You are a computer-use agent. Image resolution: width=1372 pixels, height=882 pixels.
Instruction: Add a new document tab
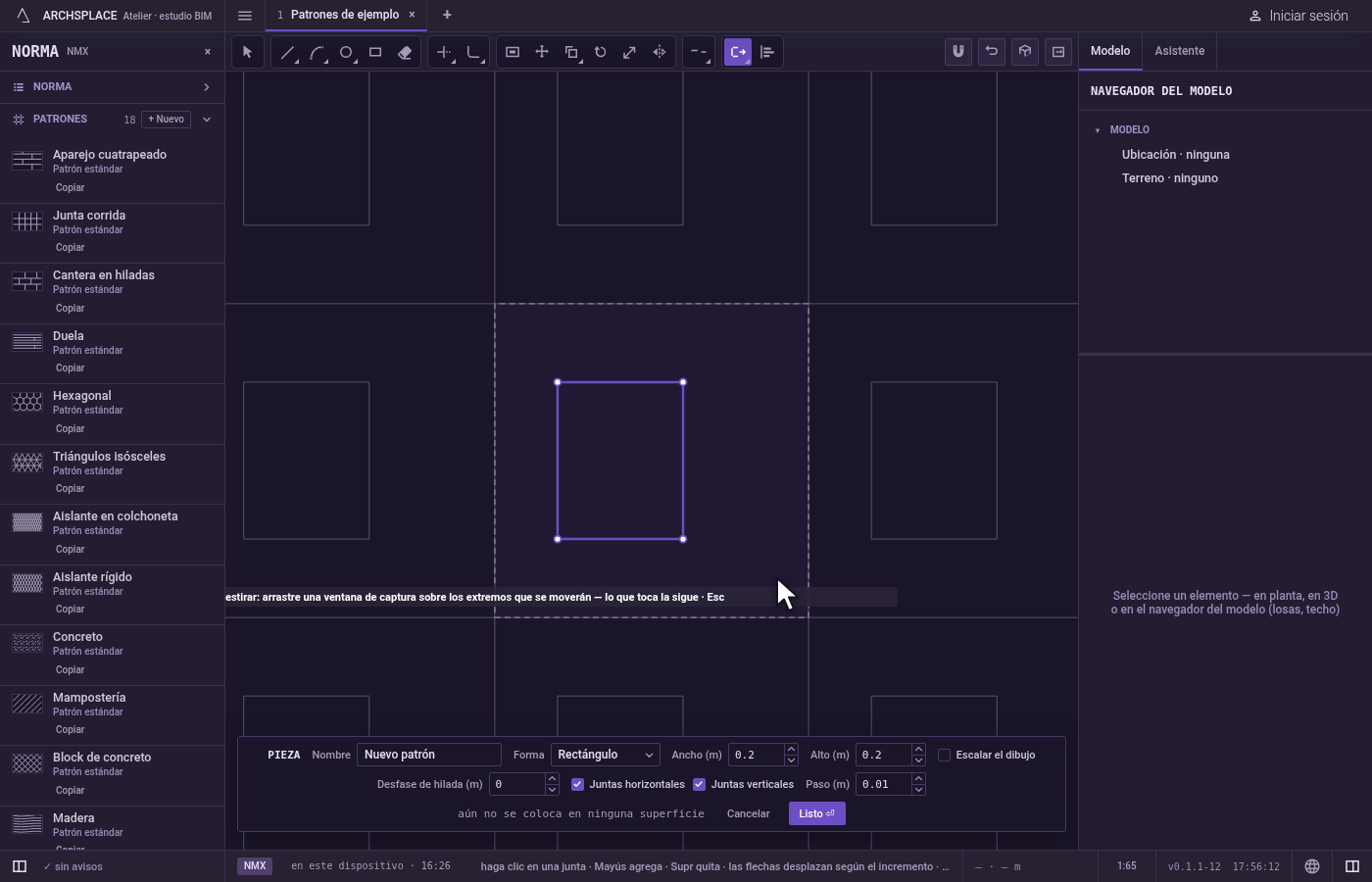pyautogui.click(x=447, y=15)
